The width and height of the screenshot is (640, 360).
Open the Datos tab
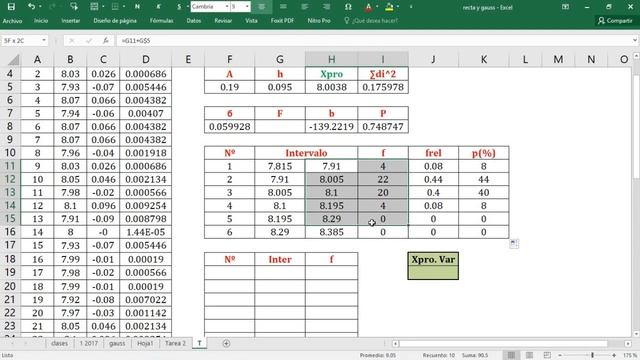pos(193,20)
